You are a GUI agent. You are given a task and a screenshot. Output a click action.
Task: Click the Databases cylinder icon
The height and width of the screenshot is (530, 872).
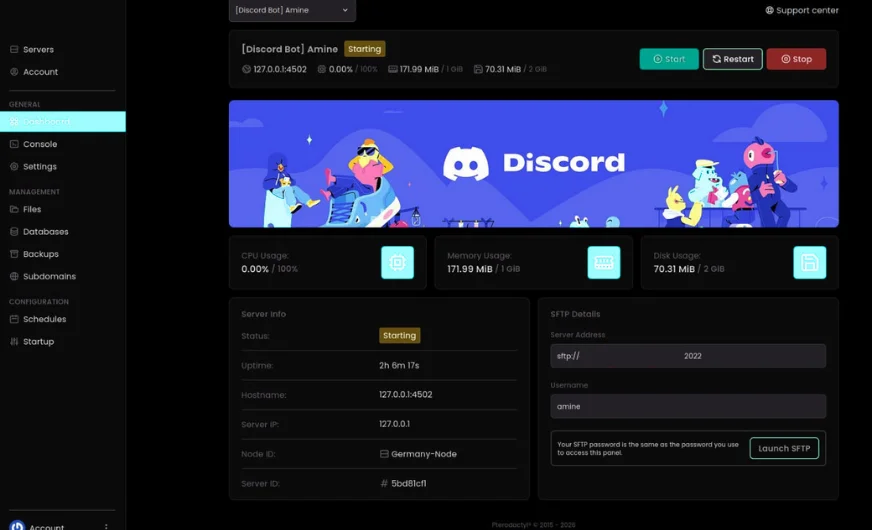tap(14, 231)
